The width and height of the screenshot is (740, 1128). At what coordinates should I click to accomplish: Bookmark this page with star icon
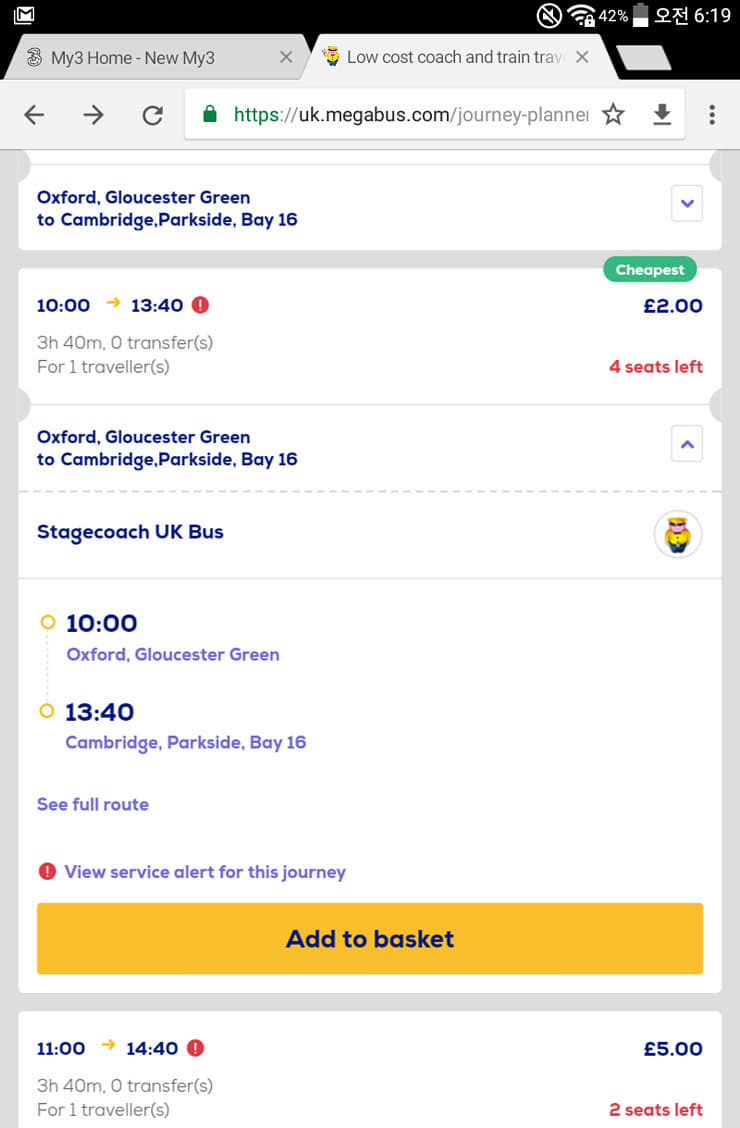click(x=613, y=115)
